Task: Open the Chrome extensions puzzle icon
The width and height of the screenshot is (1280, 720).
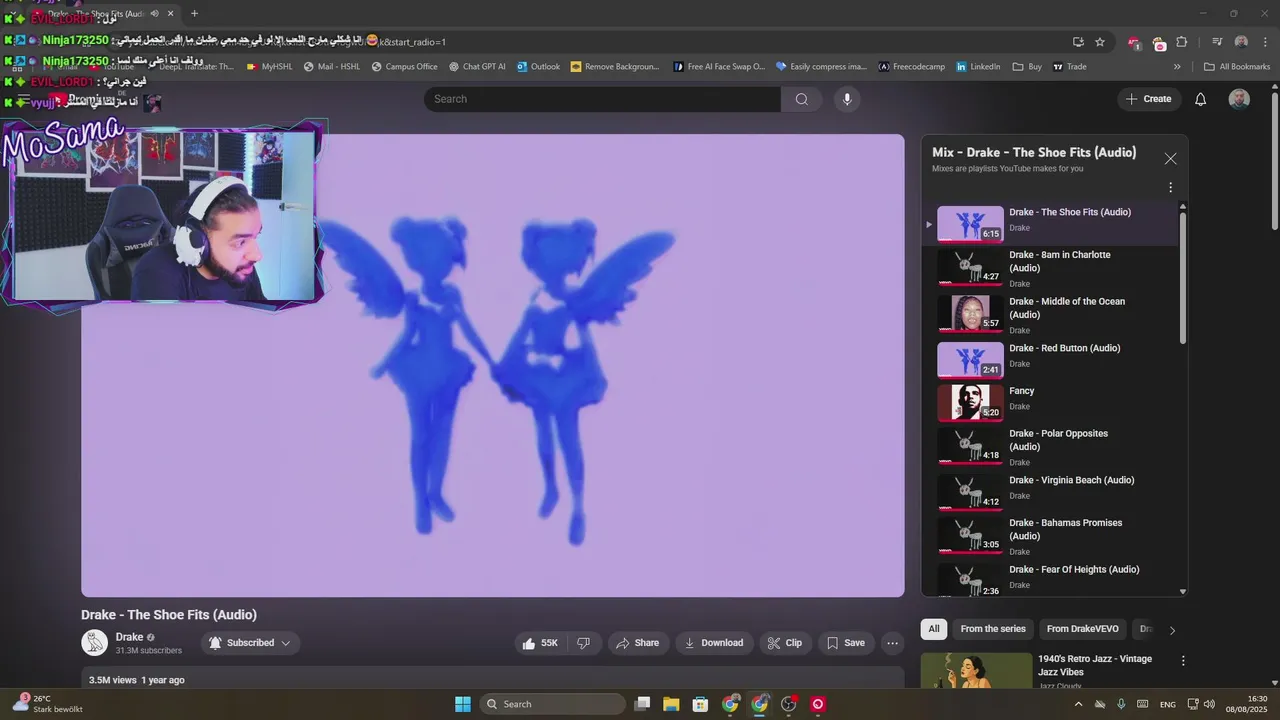Action: pyautogui.click(x=1182, y=42)
